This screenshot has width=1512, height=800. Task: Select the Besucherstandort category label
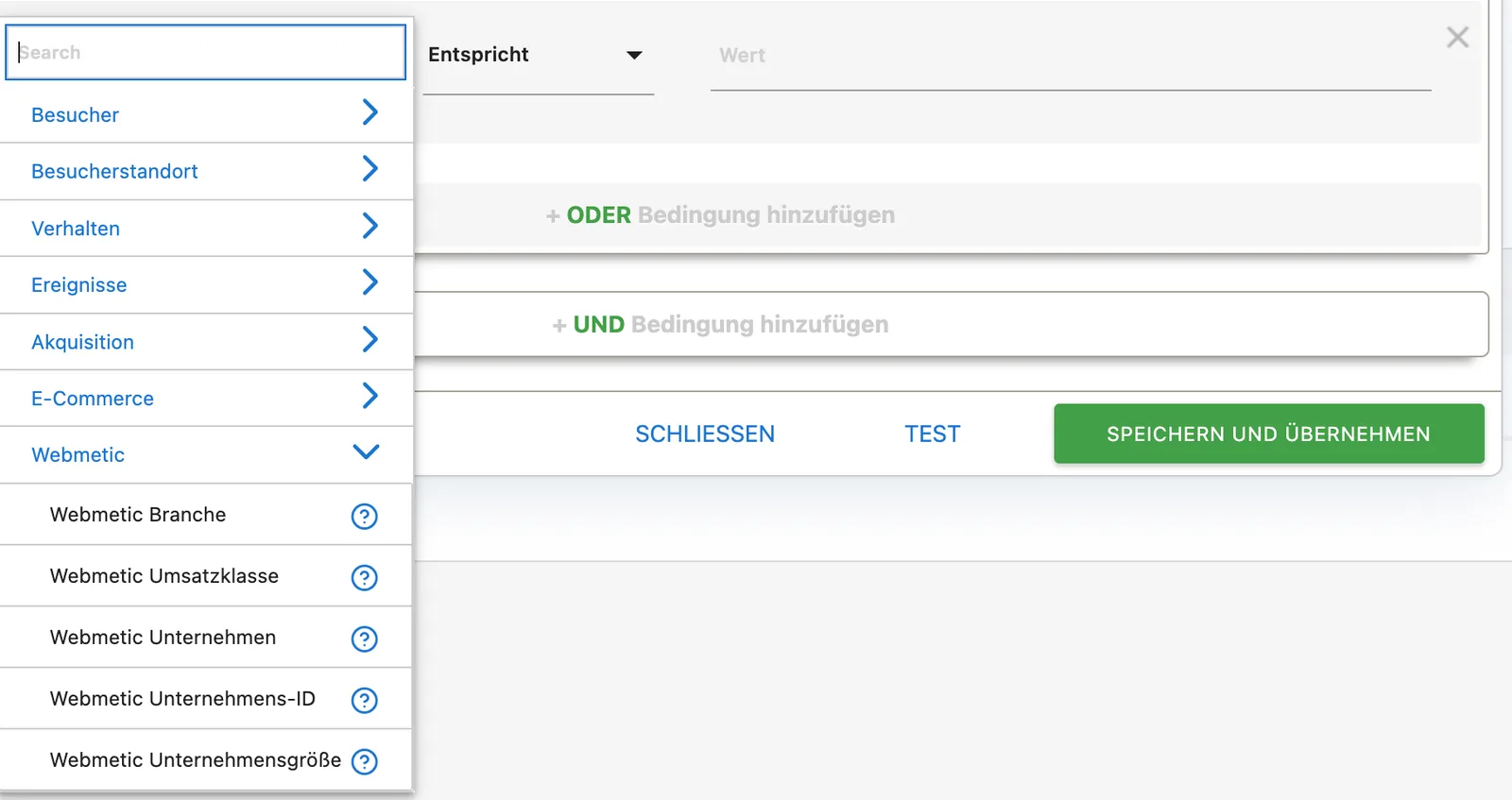coord(114,172)
